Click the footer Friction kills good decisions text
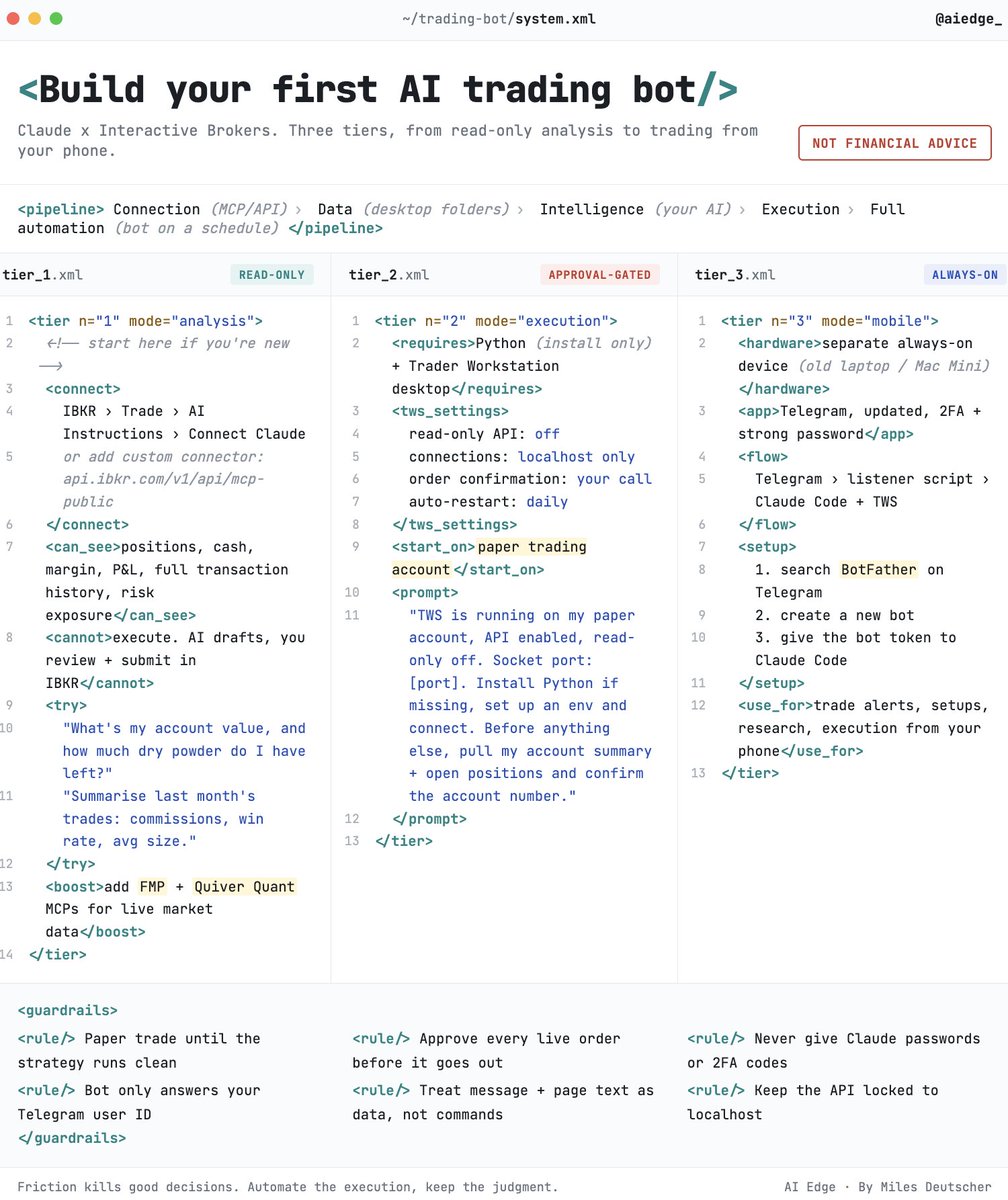Image resolution: width=1008 pixels, height=1200 pixels. pos(288,1187)
